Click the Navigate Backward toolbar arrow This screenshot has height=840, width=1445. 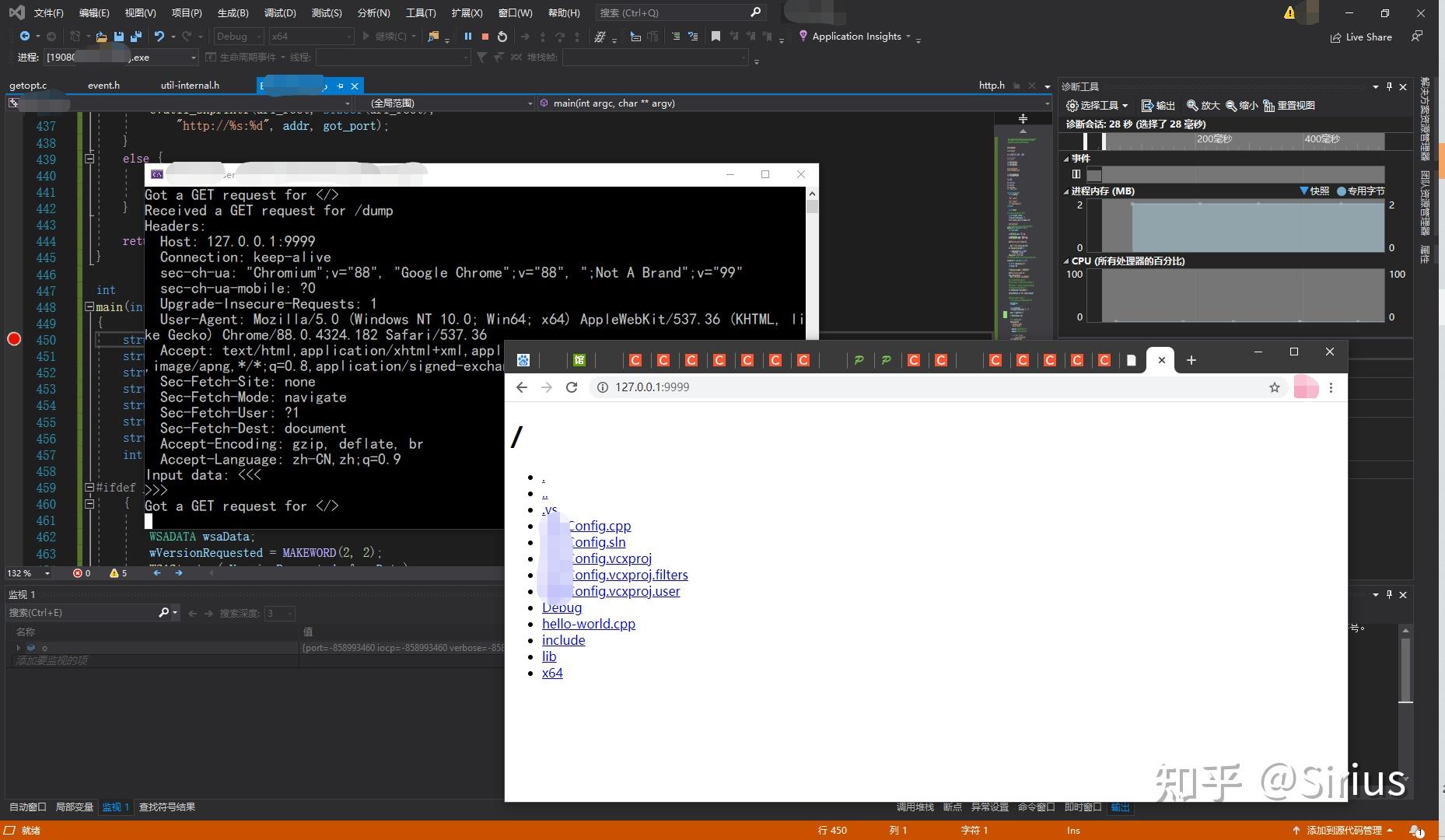coord(24,37)
